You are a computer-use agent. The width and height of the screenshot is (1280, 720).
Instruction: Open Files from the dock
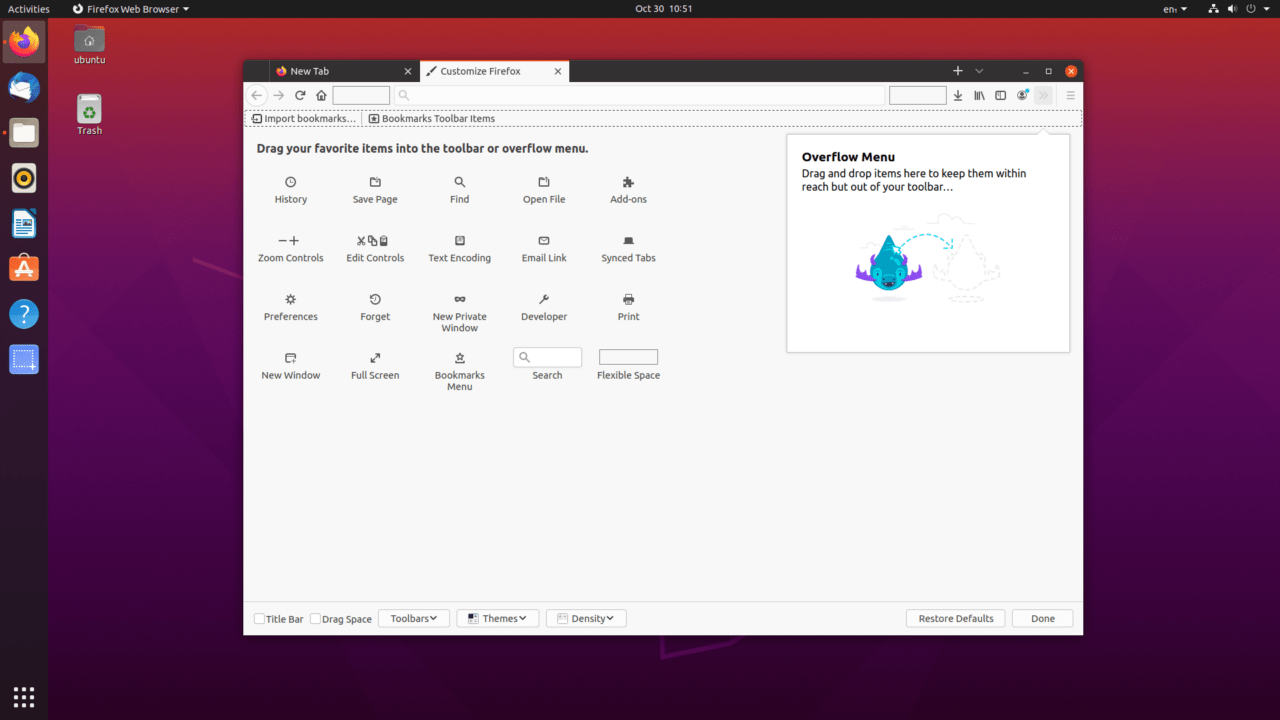click(x=24, y=133)
